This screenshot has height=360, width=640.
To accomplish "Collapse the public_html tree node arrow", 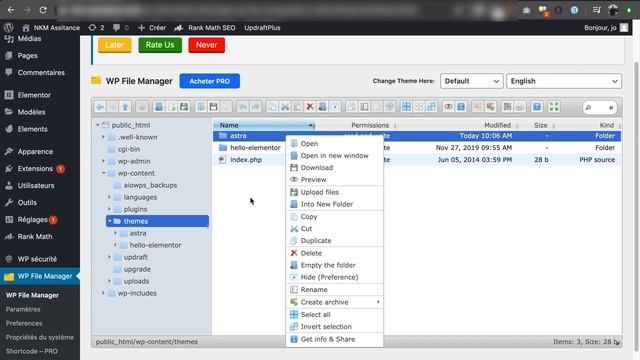I will tap(98, 125).
